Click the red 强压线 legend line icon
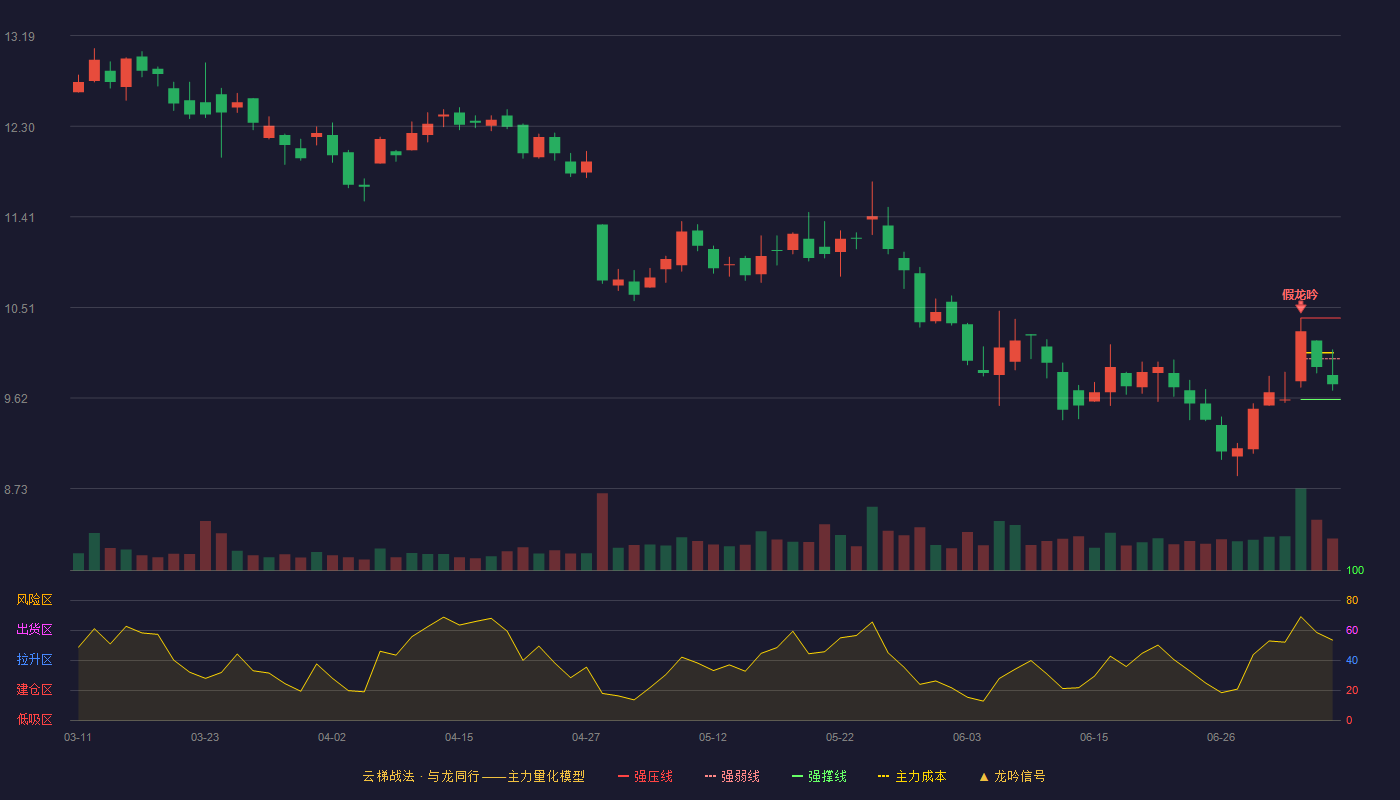The width and height of the screenshot is (1400, 800). point(624,777)
